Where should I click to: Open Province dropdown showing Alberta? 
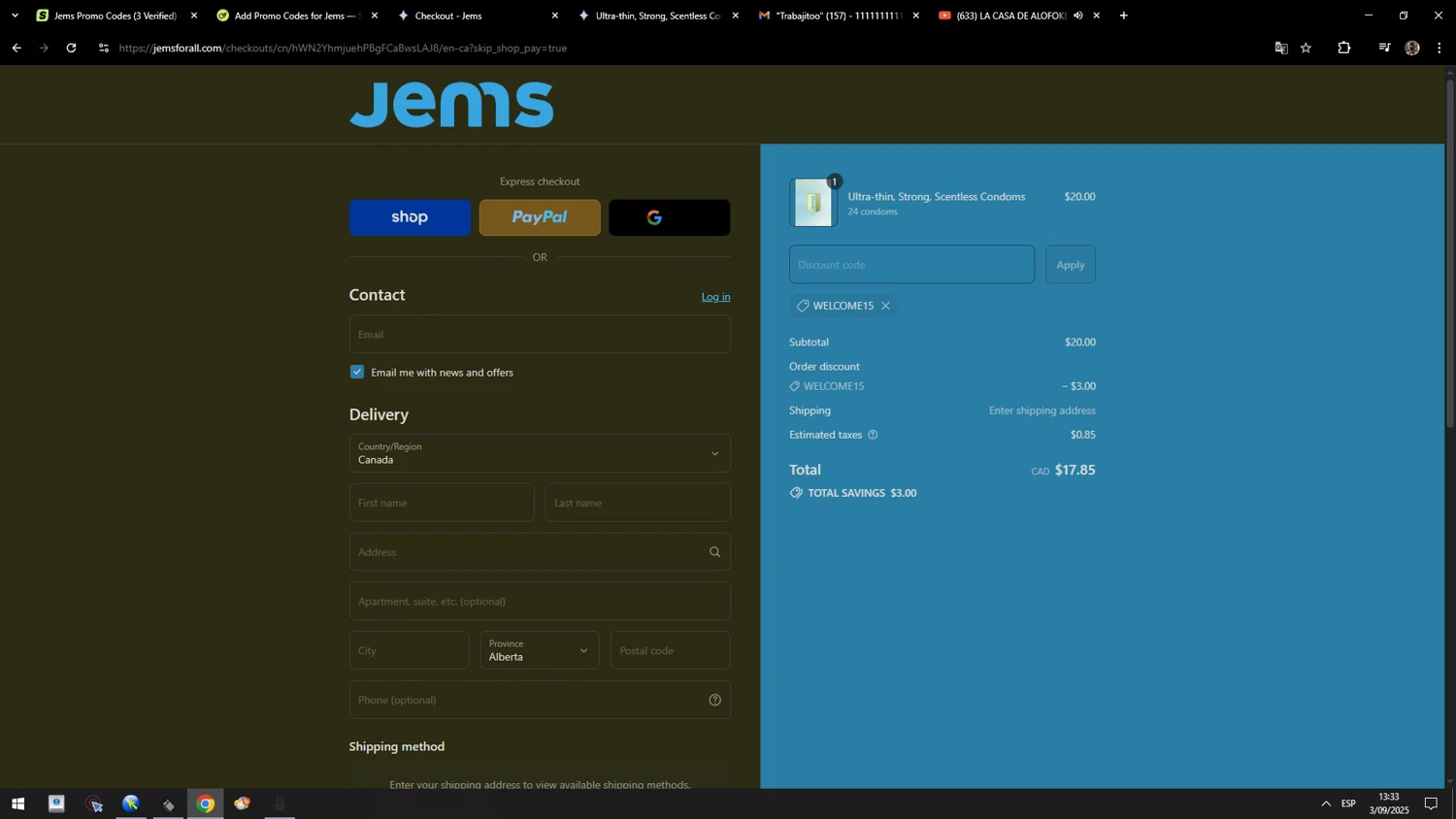click(540, 650)
